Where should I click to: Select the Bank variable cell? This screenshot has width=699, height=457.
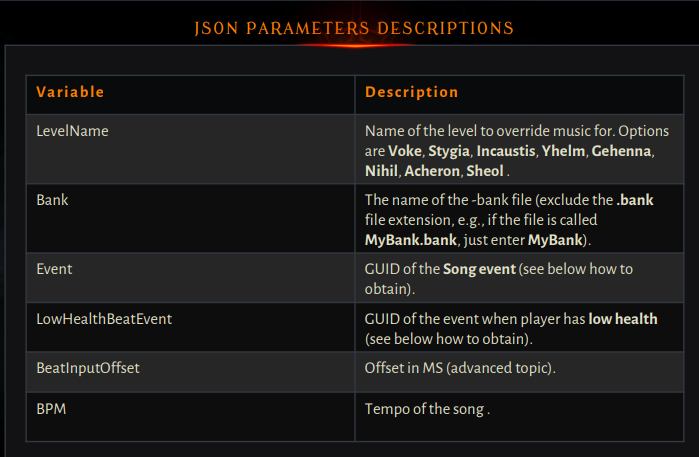pyautogui.click(x=52, y=200)
